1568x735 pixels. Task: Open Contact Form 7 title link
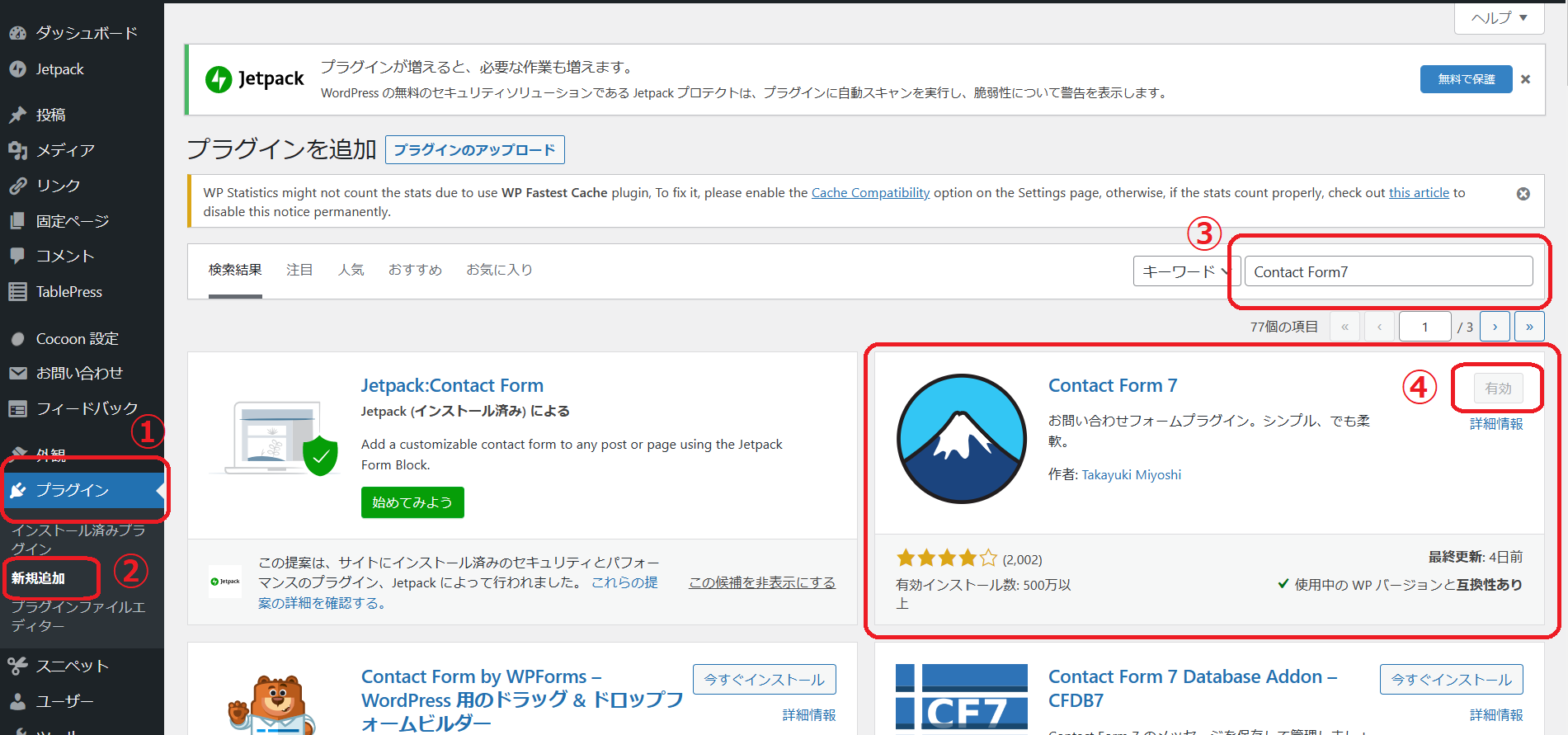pyautogui.click(x=1113, y=385)
